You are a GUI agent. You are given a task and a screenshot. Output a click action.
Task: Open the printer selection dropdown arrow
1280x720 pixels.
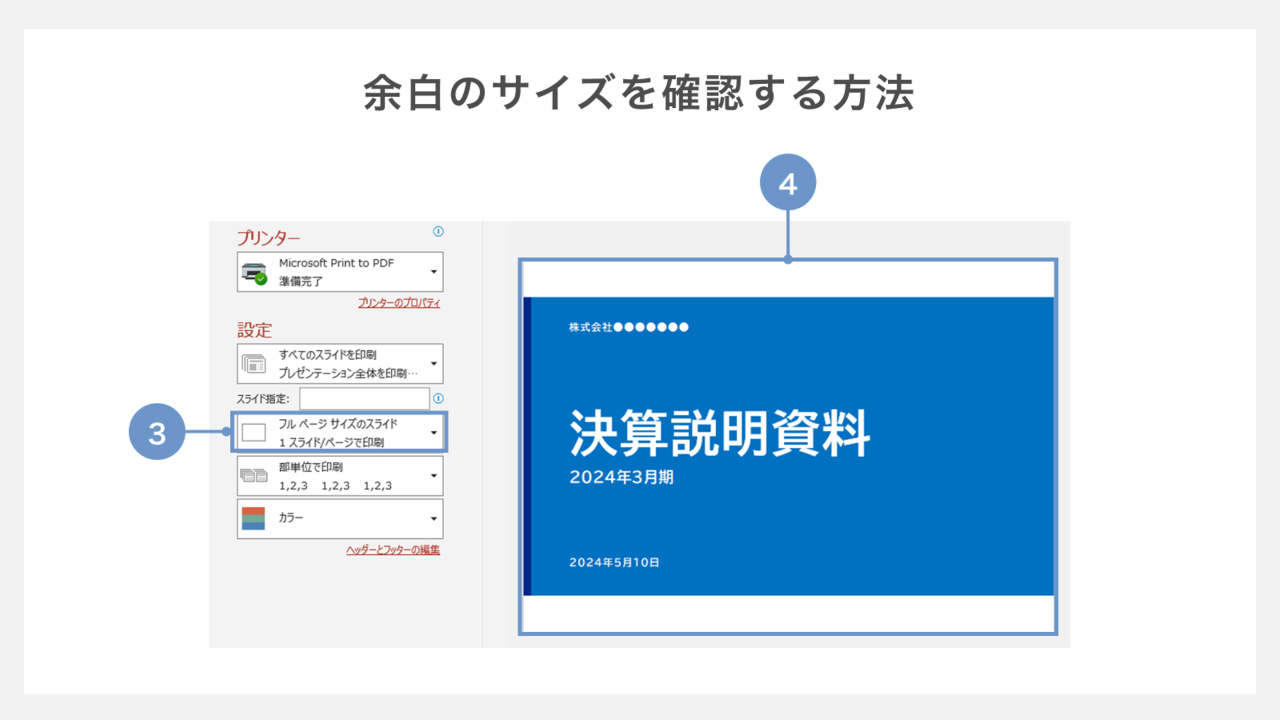(x=433, y=272)
